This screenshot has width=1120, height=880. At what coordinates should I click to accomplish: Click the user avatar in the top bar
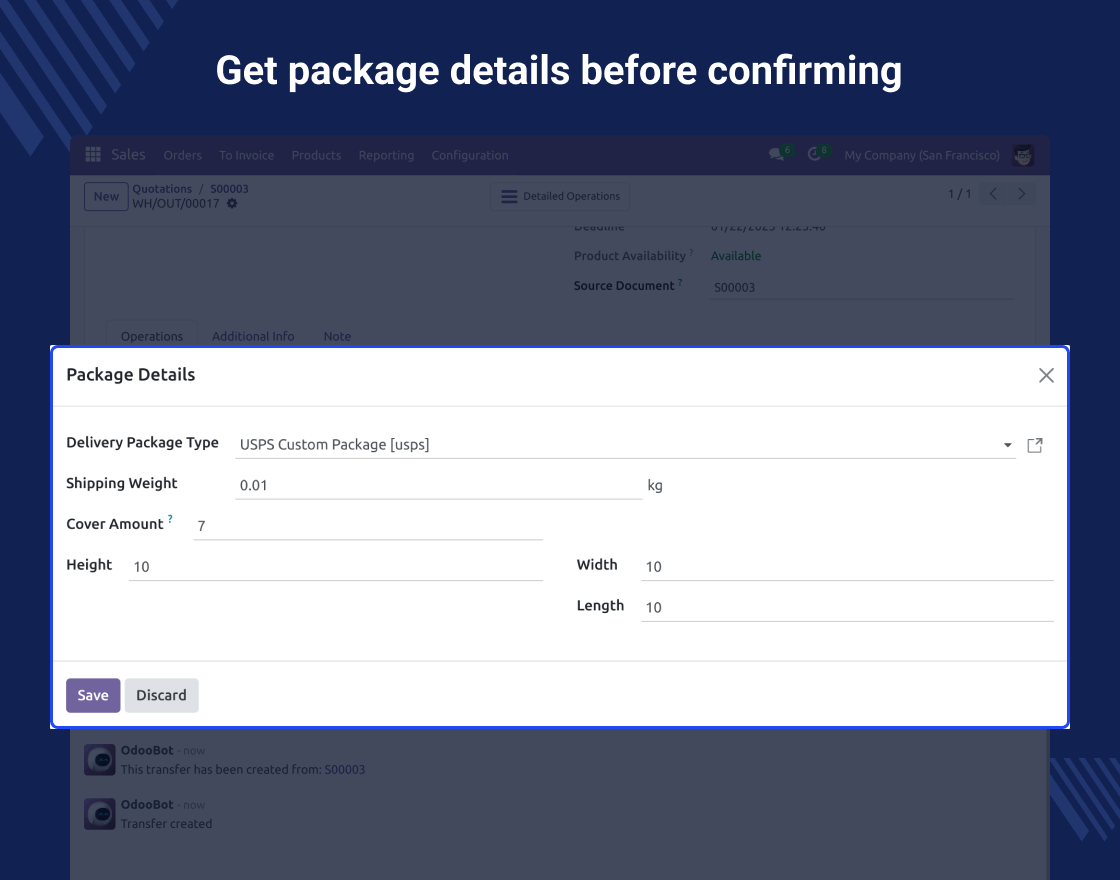[1023, 155]
